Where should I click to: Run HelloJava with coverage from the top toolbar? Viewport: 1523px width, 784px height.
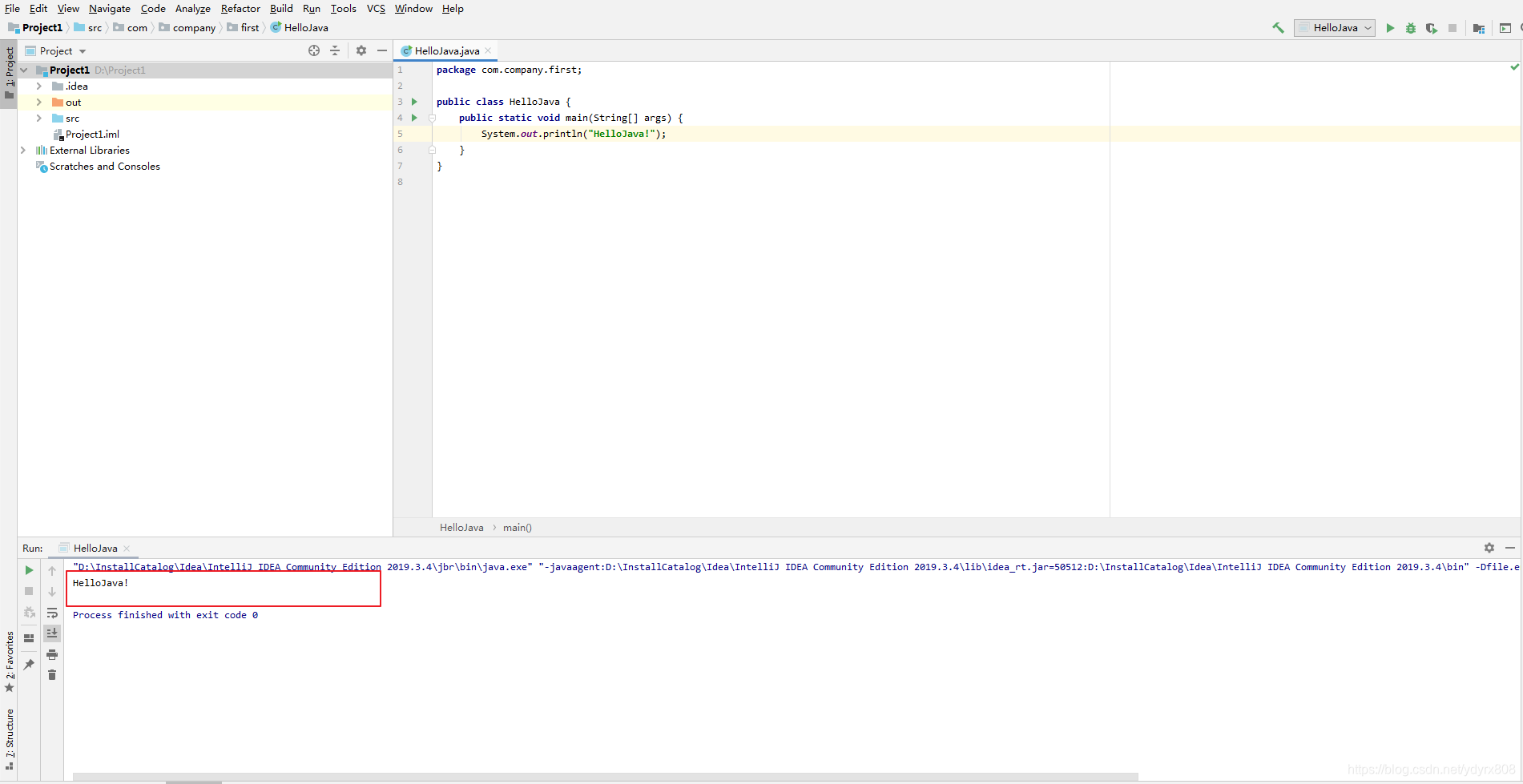(x=1432, y=28)
